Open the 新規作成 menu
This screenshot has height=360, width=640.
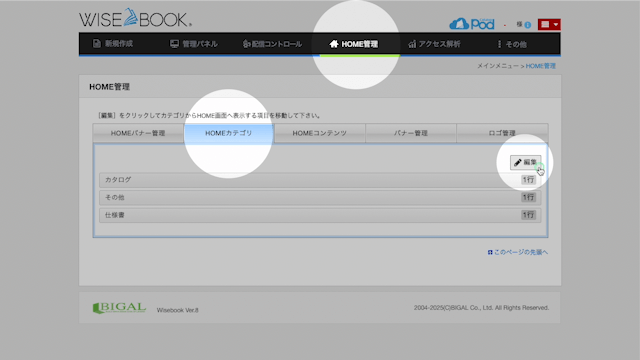(113, 44)
